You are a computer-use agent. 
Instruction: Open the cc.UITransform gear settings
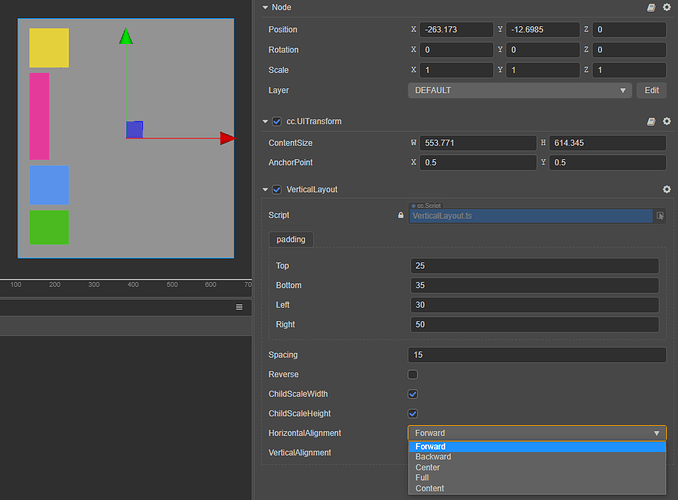click(666, 122)
